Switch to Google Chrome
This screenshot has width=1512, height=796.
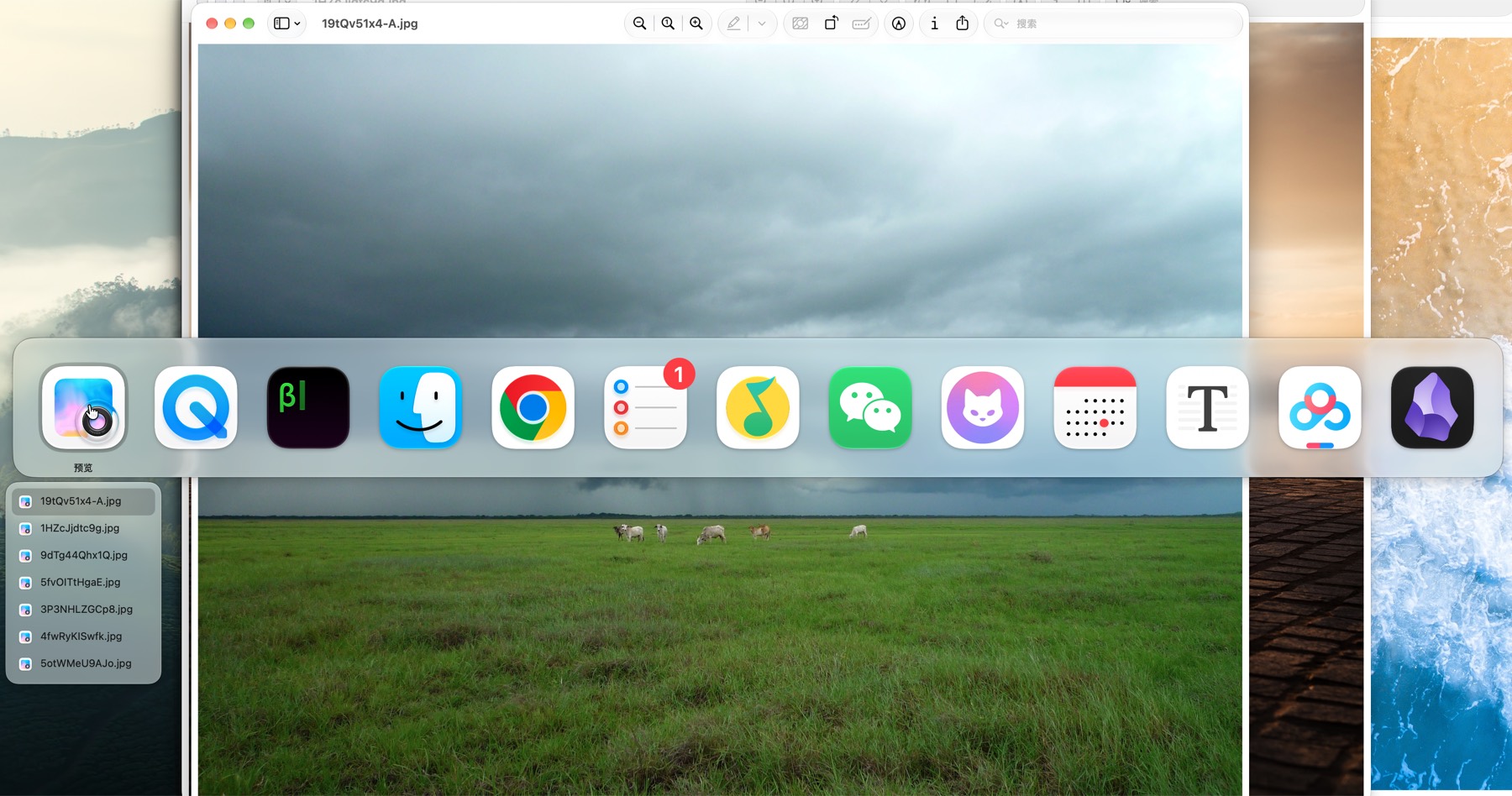tap(533, 407)
